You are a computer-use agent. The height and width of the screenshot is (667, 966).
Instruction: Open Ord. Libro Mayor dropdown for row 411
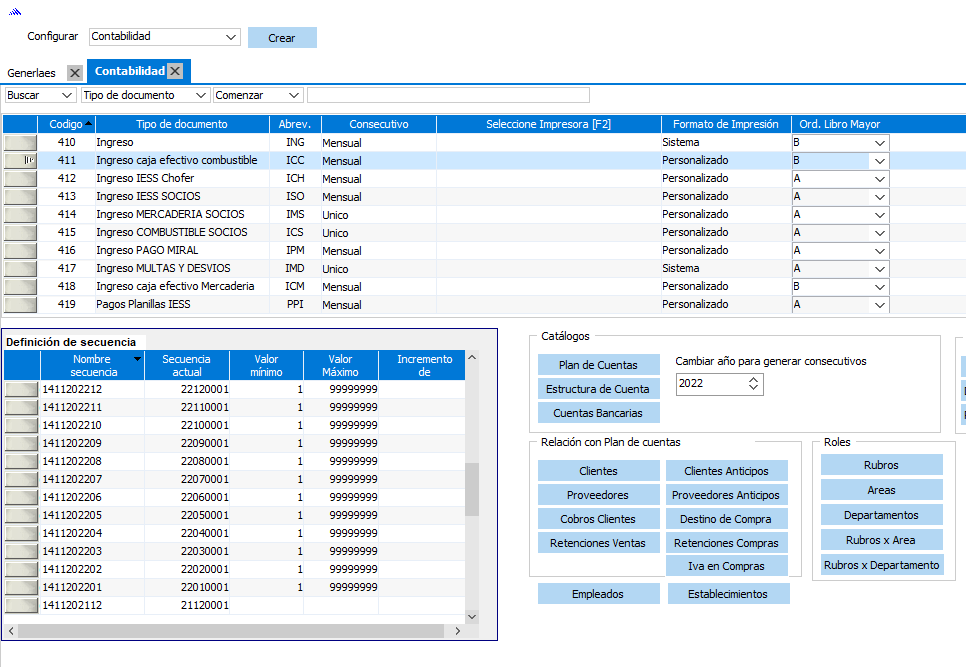coord(879,161)
